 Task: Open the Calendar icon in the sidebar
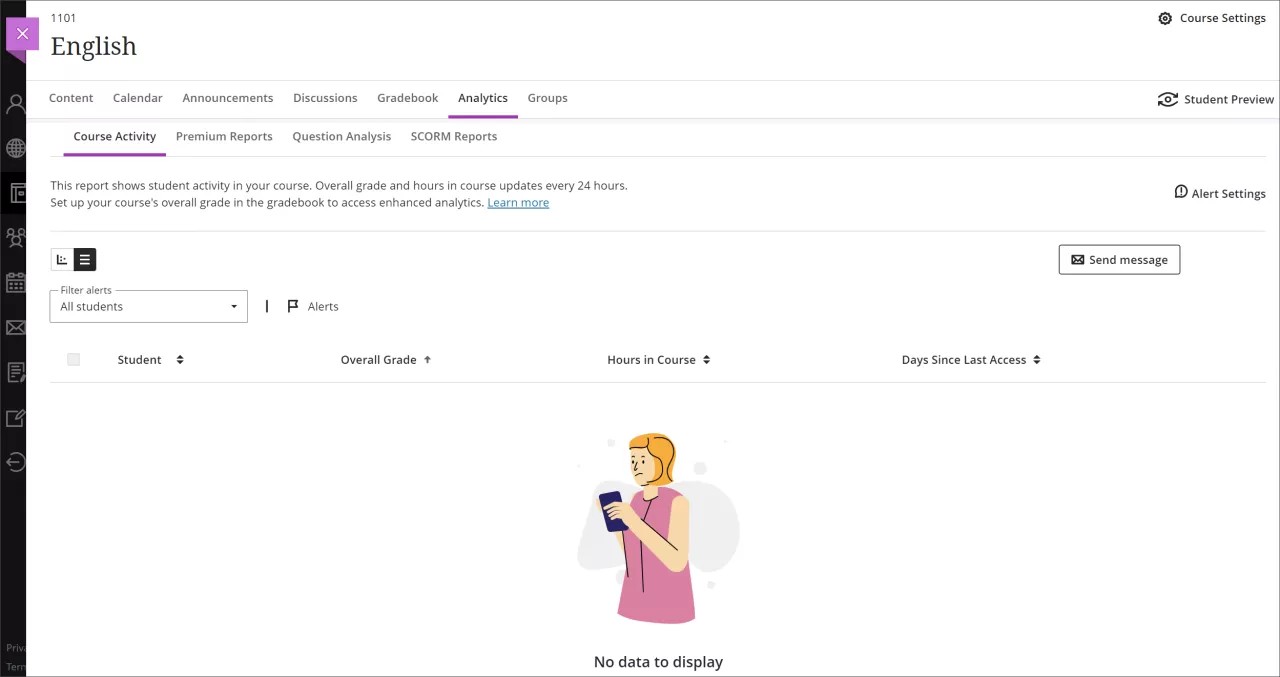tap(15, 283)
